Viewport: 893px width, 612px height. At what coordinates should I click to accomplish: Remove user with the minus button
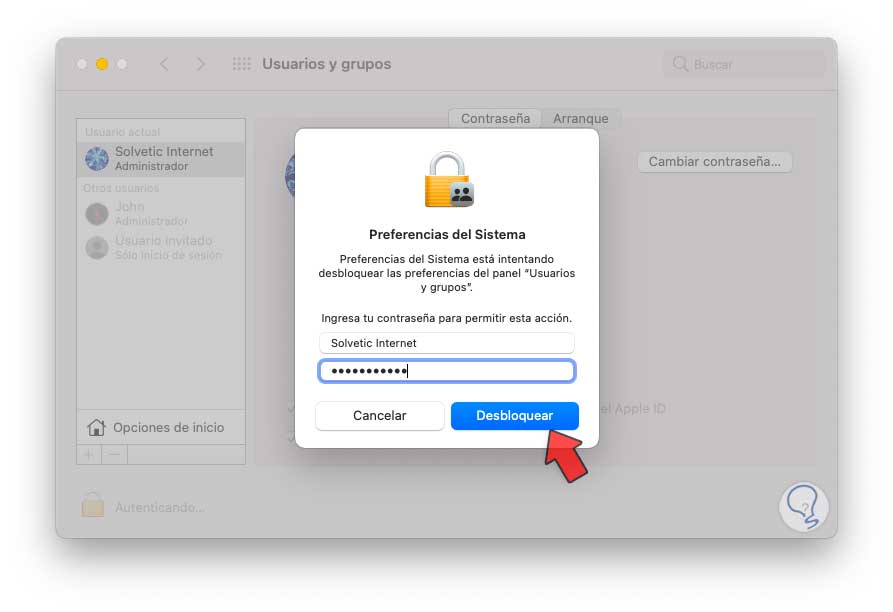114,454
